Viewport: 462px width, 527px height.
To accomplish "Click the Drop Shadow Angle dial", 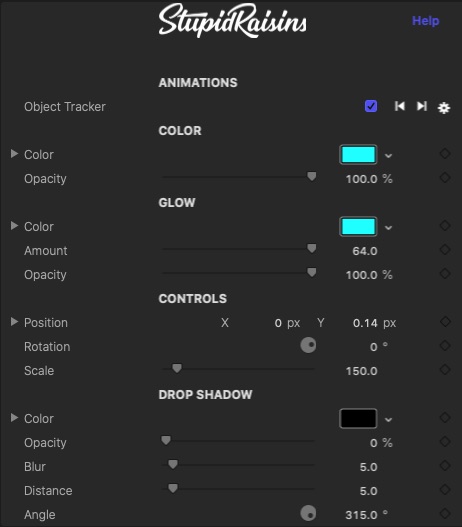I will (308, 514).
